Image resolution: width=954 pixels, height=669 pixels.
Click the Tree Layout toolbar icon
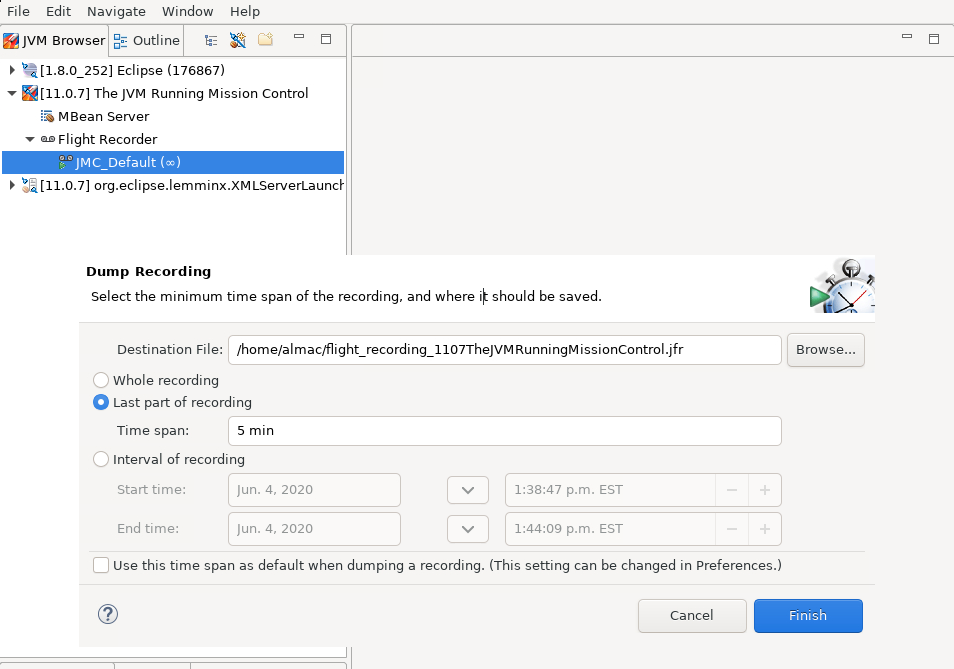point(211,40)
